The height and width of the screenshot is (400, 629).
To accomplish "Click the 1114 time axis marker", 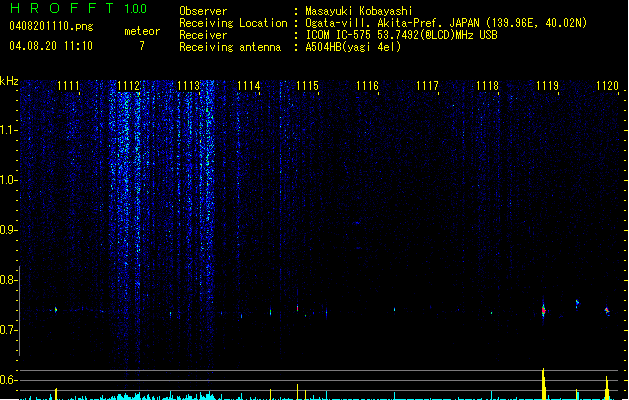I will click(248, 86).
